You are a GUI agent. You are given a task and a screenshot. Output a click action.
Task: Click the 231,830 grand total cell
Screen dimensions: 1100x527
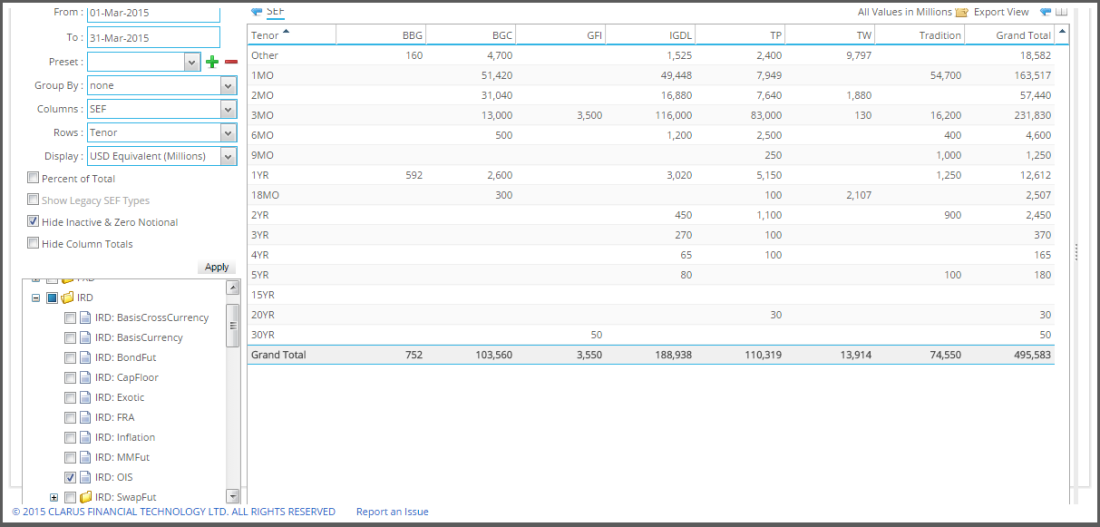(1031, 115)
